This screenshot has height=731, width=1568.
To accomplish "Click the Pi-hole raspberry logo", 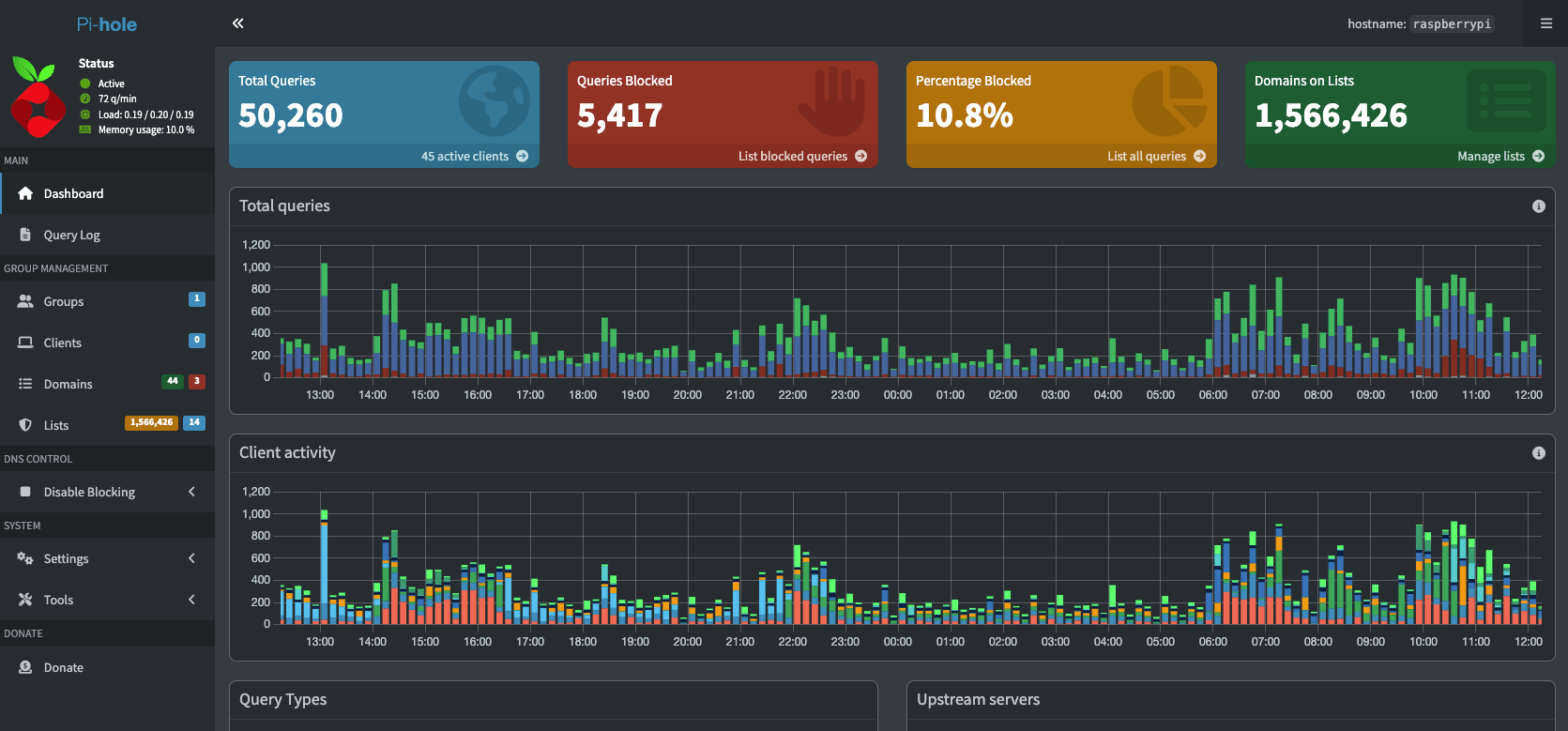I will (38, 96).
